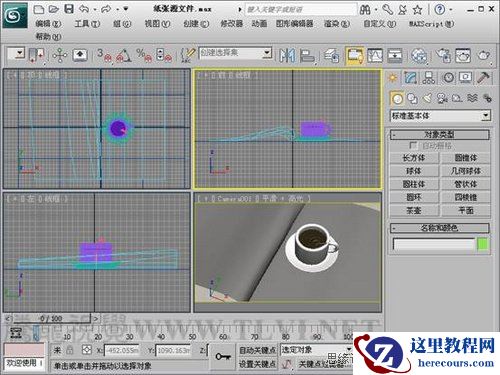Click the 3ds Max application logo button
The image size is (500, 375).
click(15, 15)
